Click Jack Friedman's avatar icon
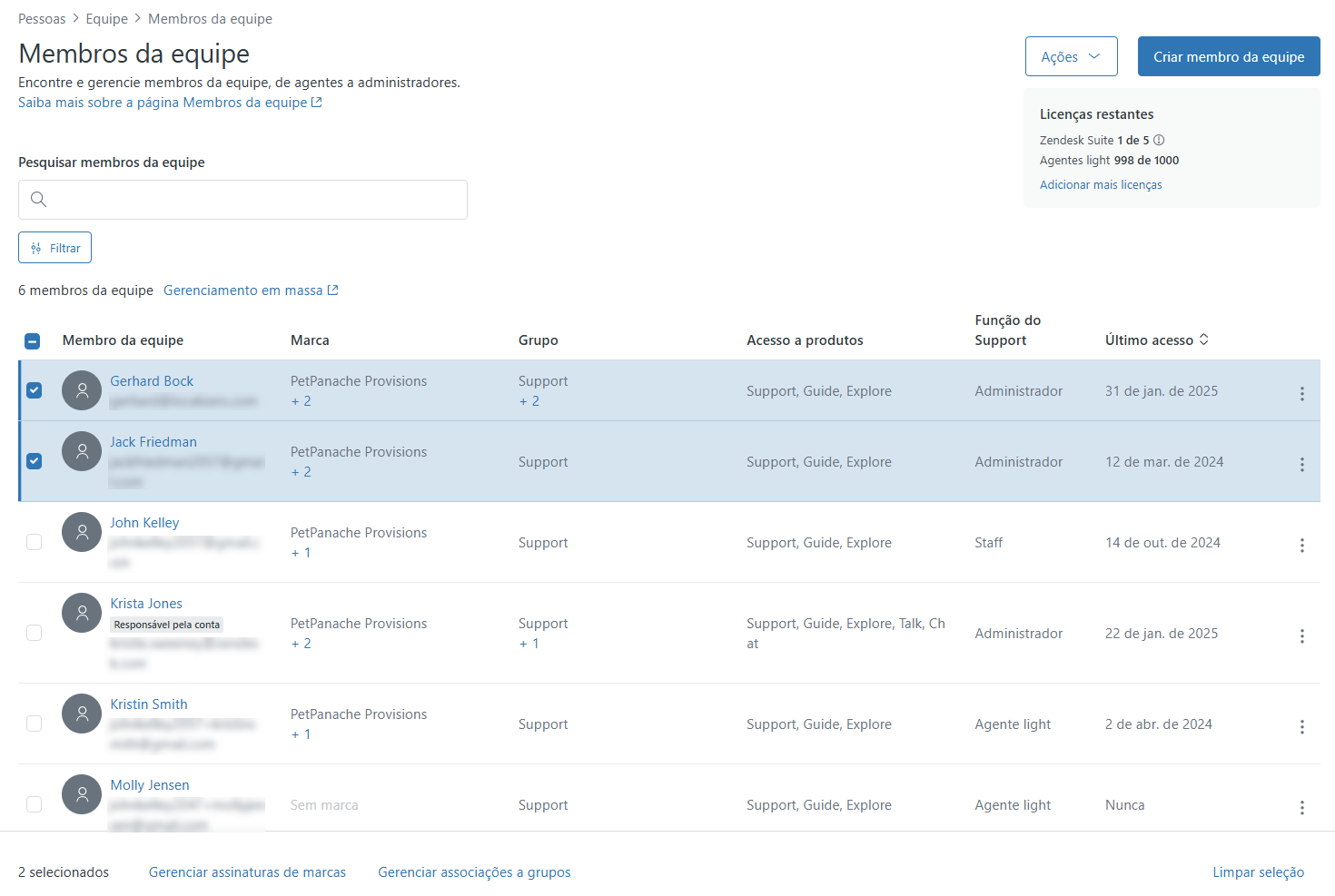1335x896 pixels. [82, 451]
